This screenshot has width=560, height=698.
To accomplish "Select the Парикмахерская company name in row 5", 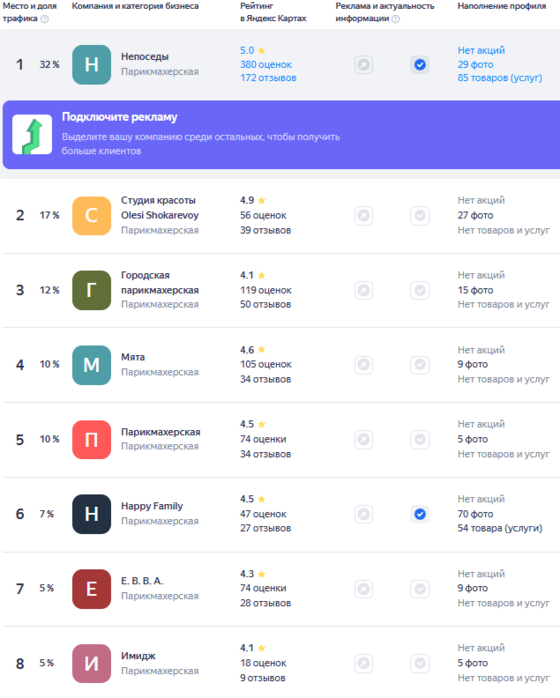I will click(x=161, y=432).
